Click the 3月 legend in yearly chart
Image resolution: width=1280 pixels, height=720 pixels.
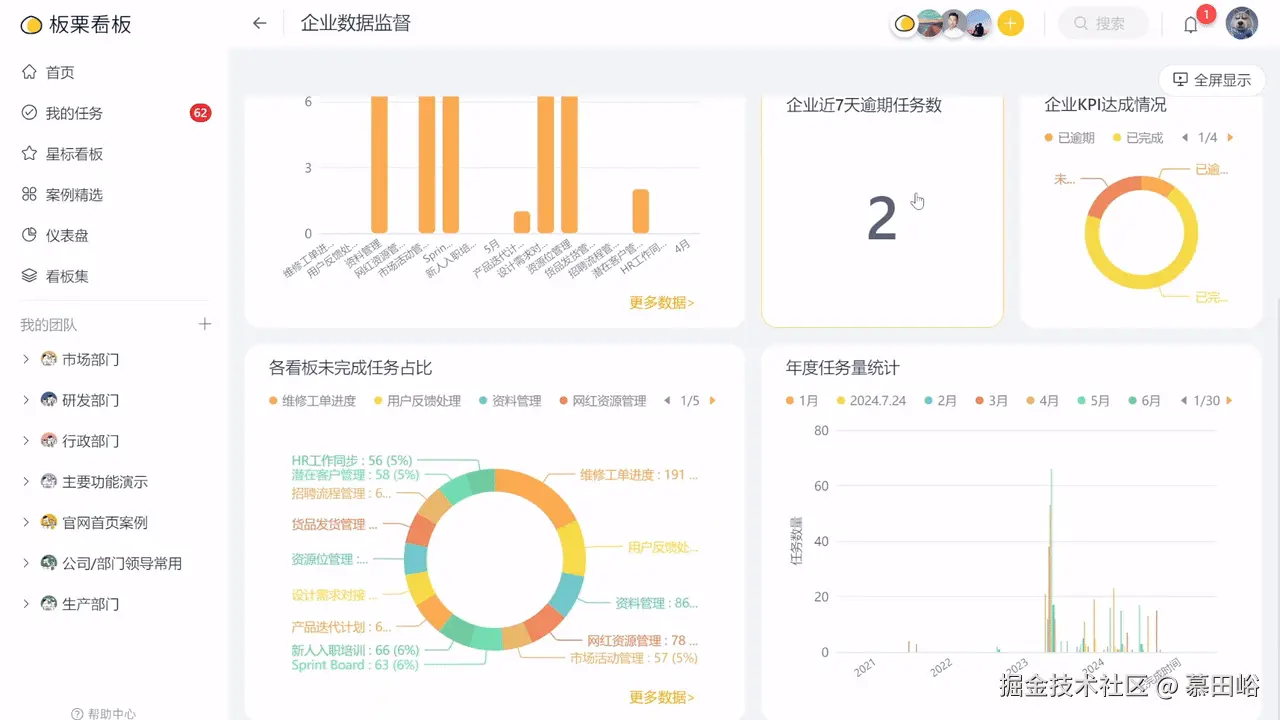(992, 401)
